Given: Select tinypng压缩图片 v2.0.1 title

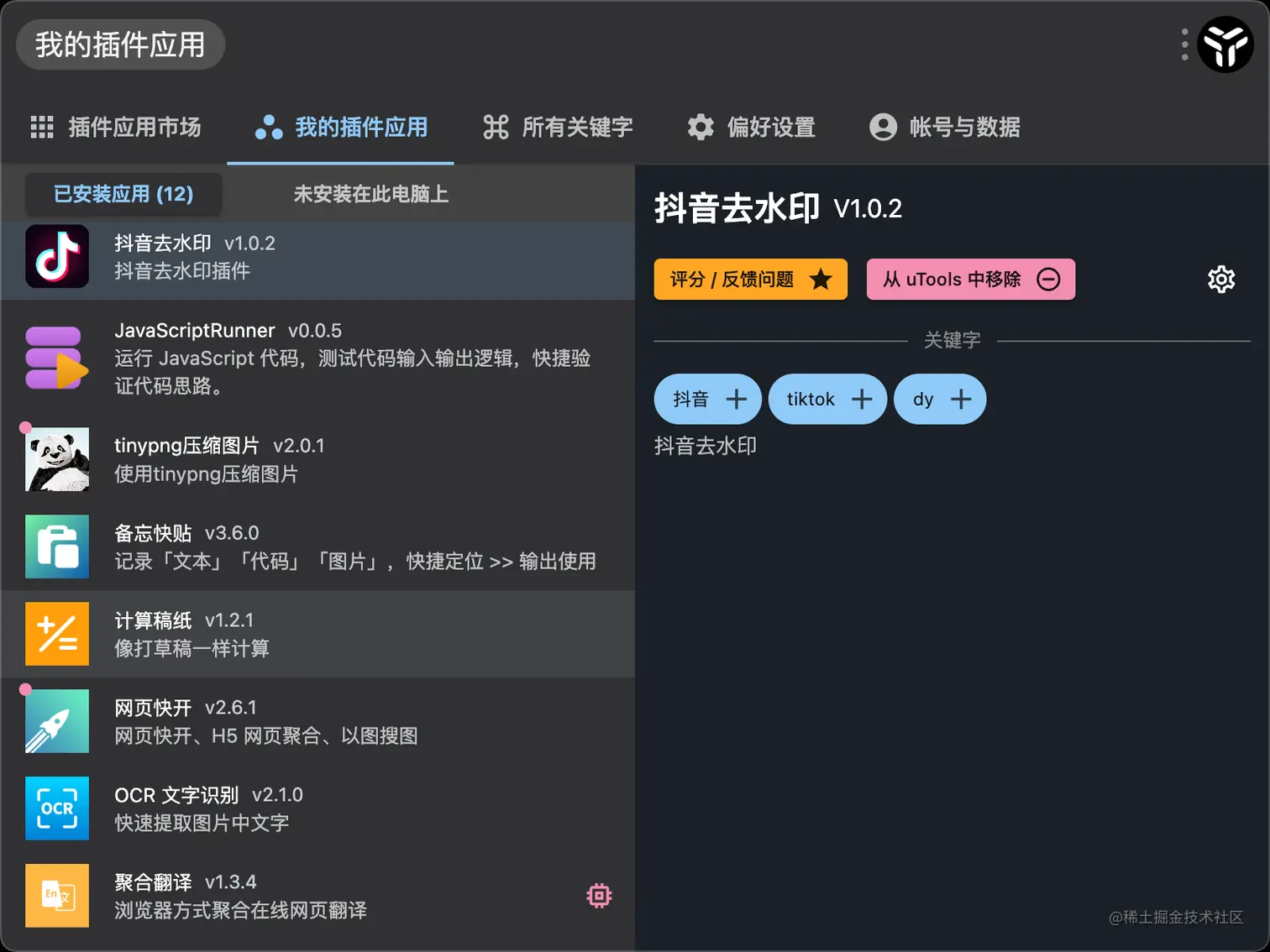Looking at the screenshot, I should pyautogui.click(x=219, y=445).
